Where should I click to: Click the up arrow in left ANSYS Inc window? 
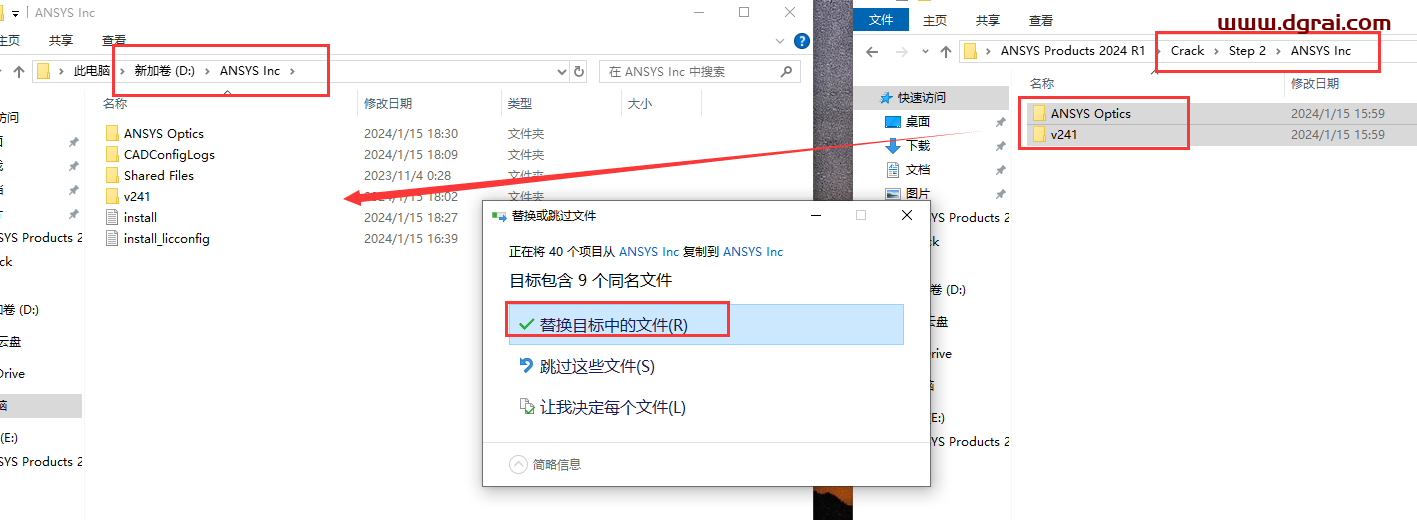click(x=19, y=72)
